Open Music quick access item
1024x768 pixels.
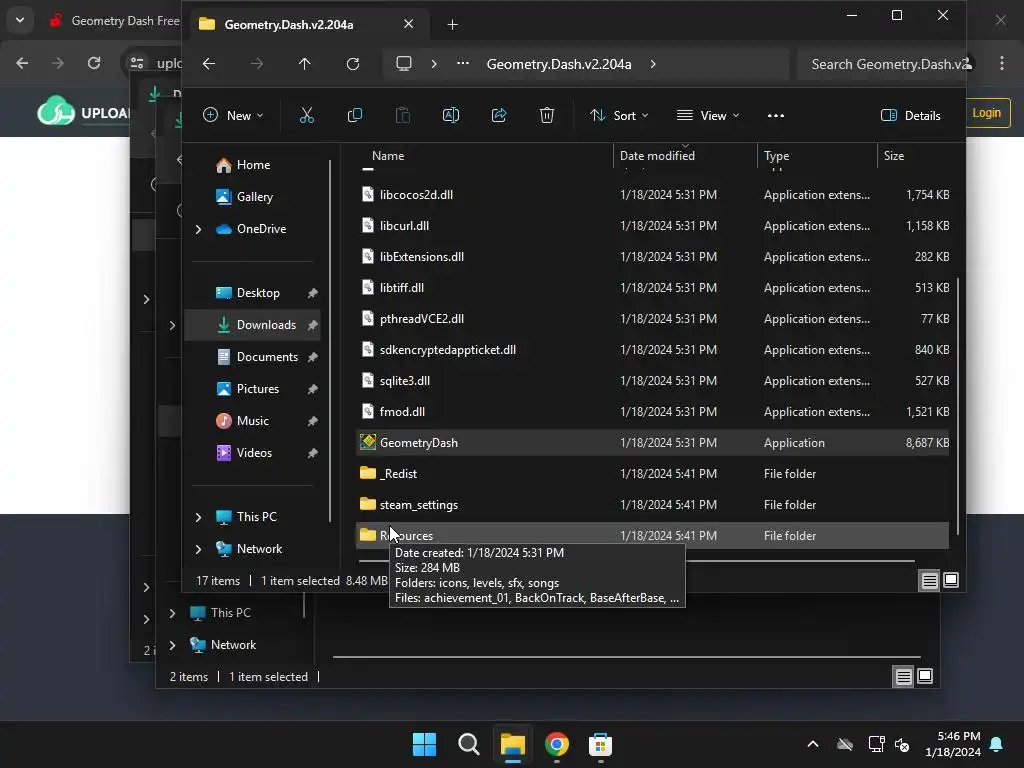pyautogui.click(x=253, y=421)
